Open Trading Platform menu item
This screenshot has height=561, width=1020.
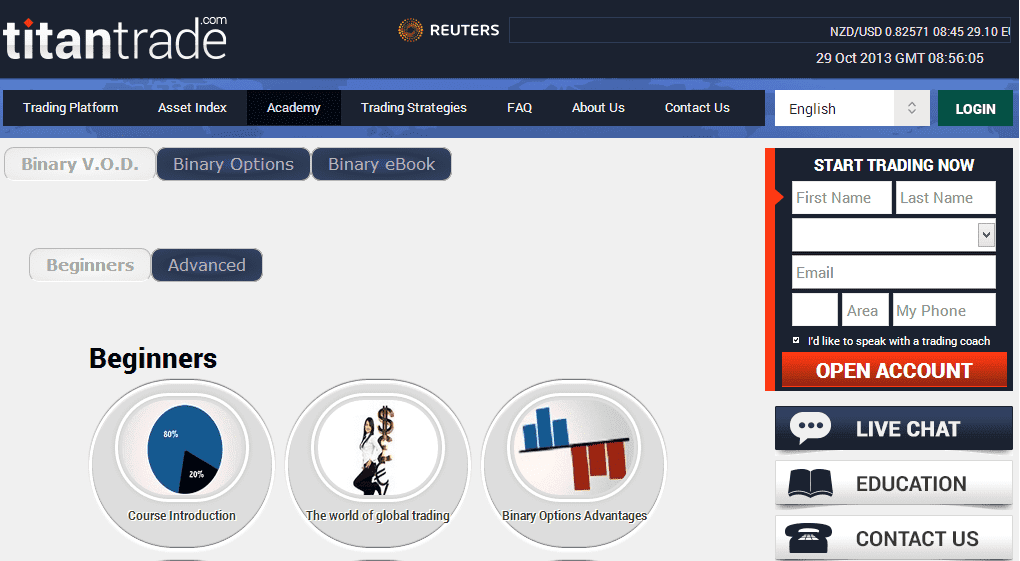[x=71, y=107]
